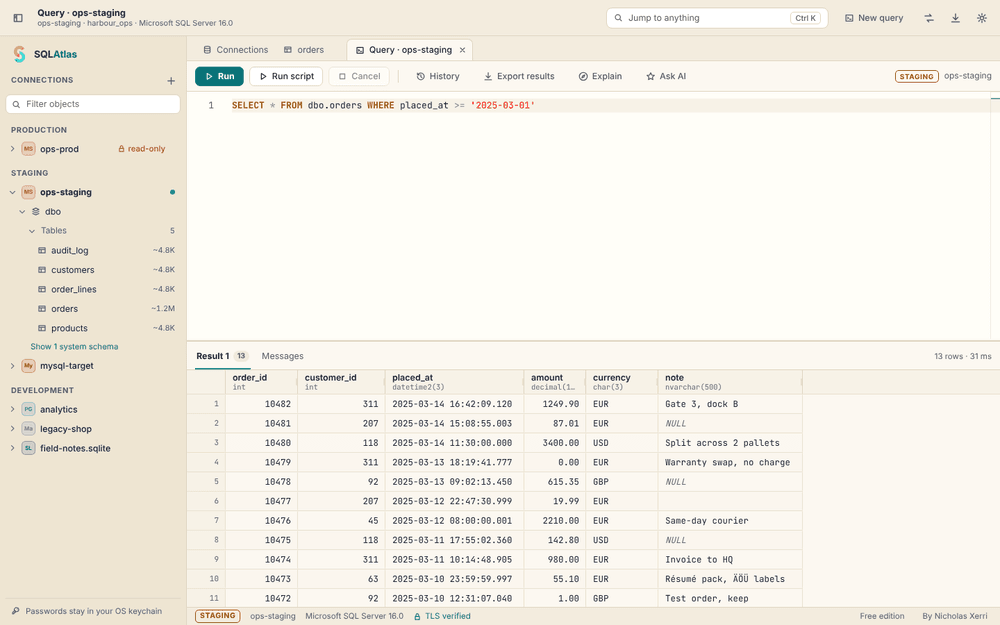Run the current query

tap(219, 76)
